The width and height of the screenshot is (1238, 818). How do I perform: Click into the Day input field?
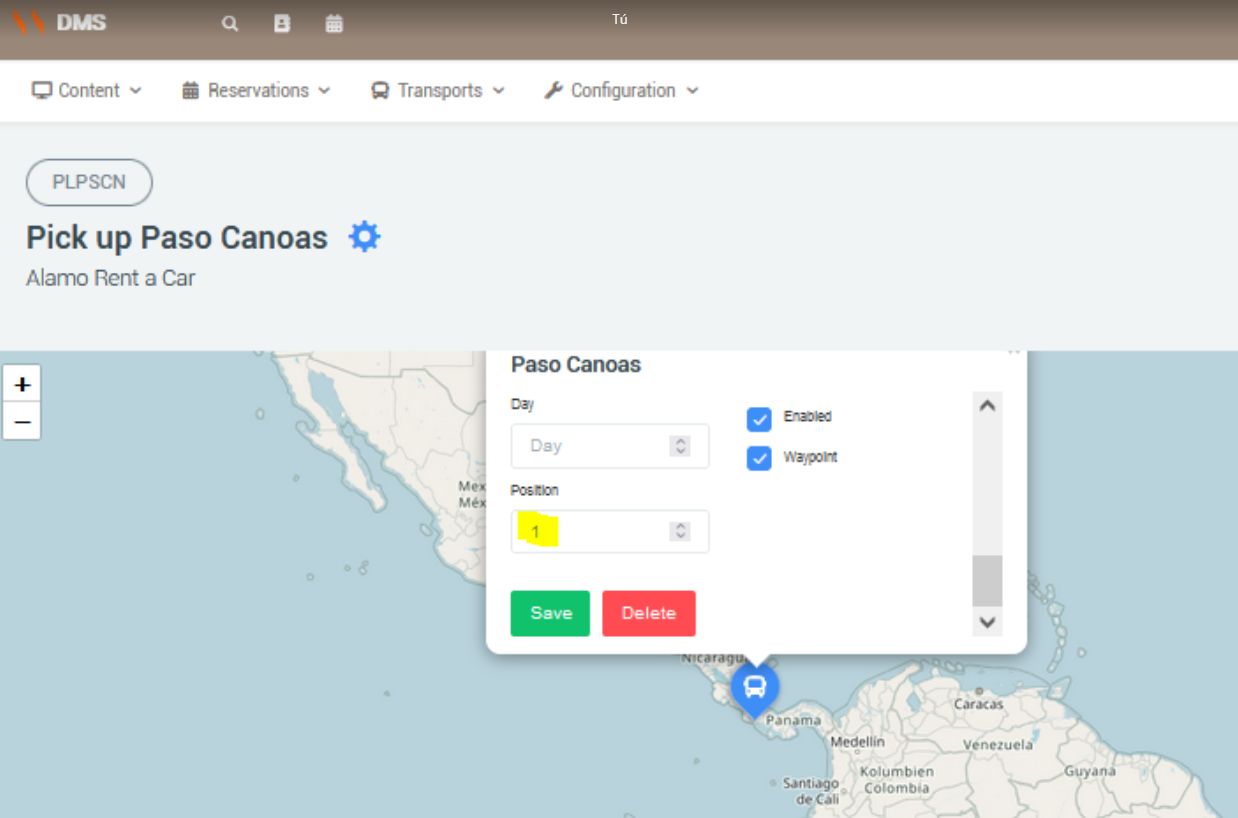click(x=590, y=446)
